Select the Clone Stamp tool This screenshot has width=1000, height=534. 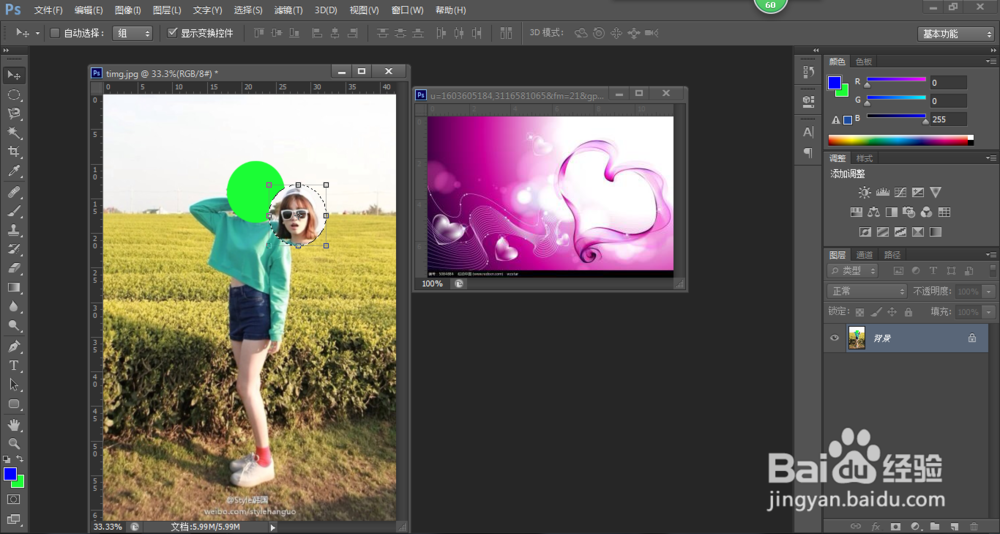click(13, 230)
